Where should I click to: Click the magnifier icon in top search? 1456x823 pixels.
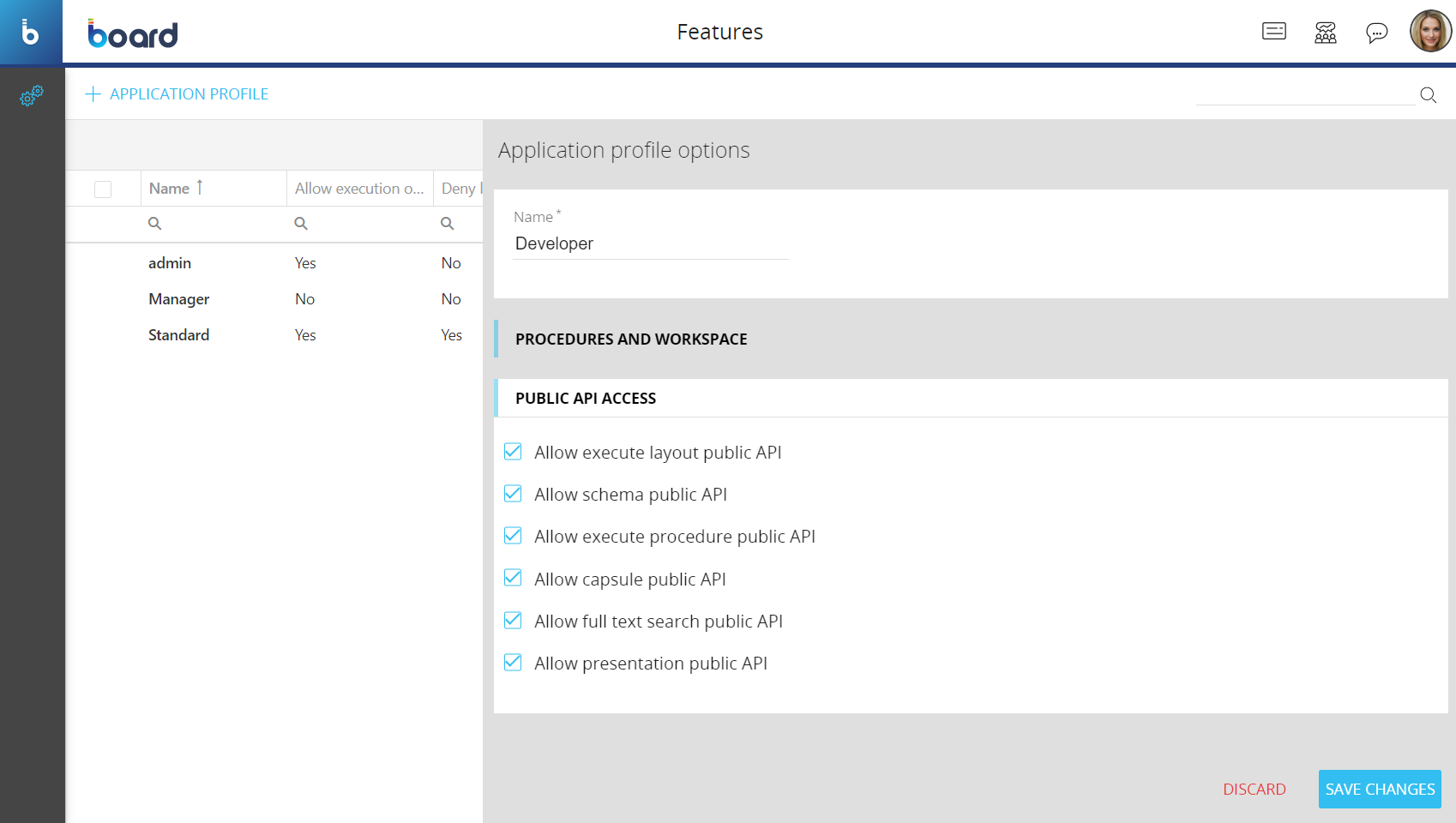(1428, 95)
